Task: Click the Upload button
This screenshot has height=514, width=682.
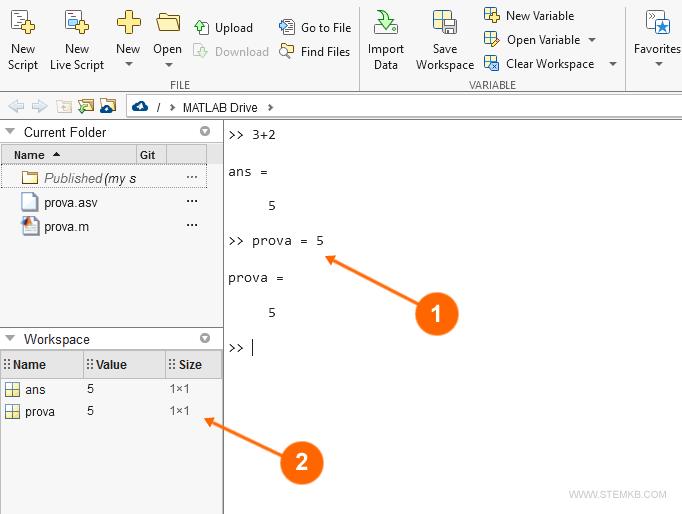Action: pos(224,28)
